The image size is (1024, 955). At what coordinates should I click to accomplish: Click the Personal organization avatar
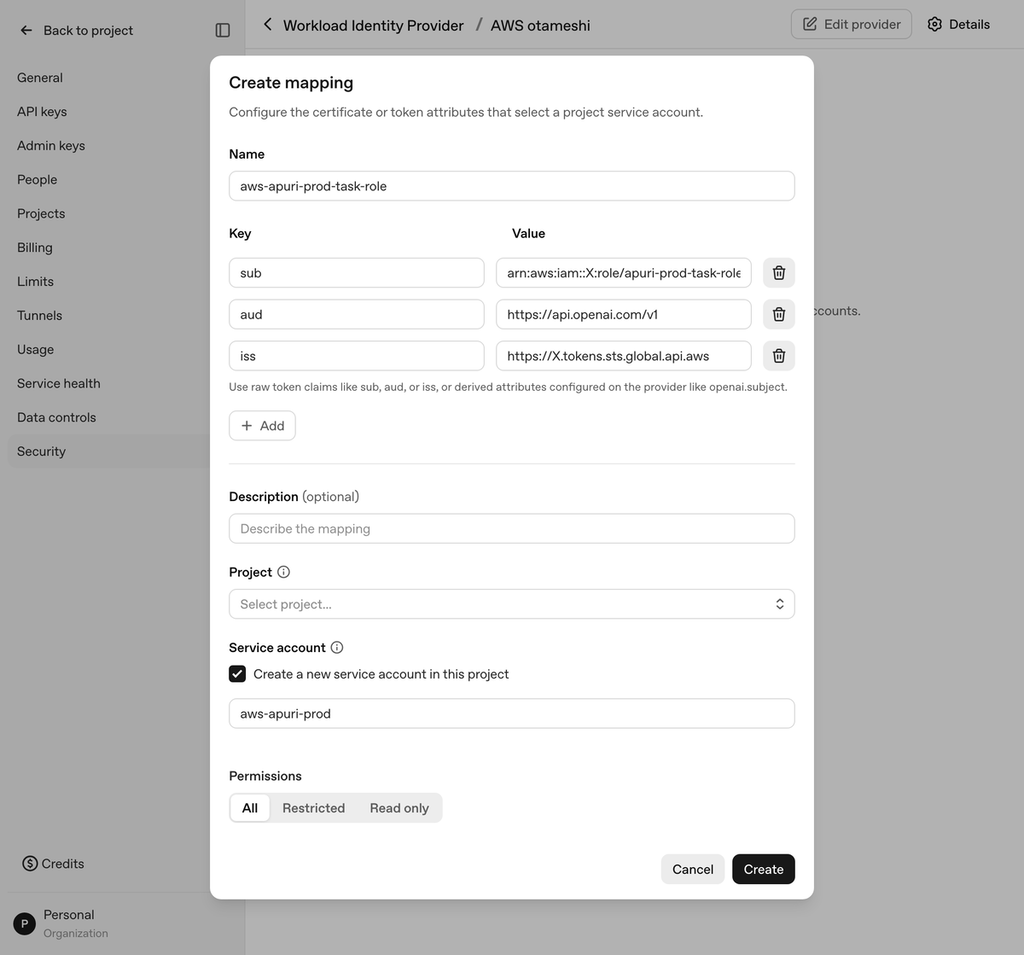[25, 924]
